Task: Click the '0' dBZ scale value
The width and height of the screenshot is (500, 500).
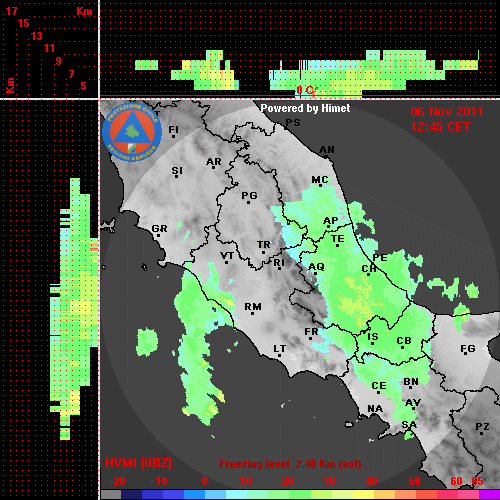Action: [204, 481]
